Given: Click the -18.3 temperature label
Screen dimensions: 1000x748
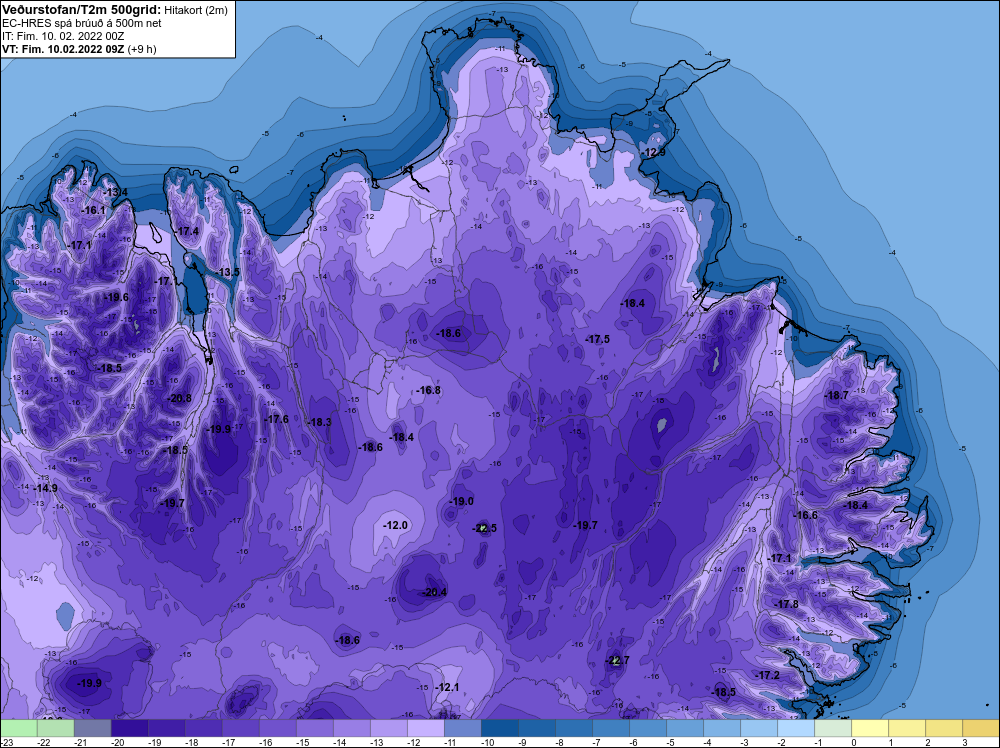Looking at the screenshot, I should click(319, 422).
